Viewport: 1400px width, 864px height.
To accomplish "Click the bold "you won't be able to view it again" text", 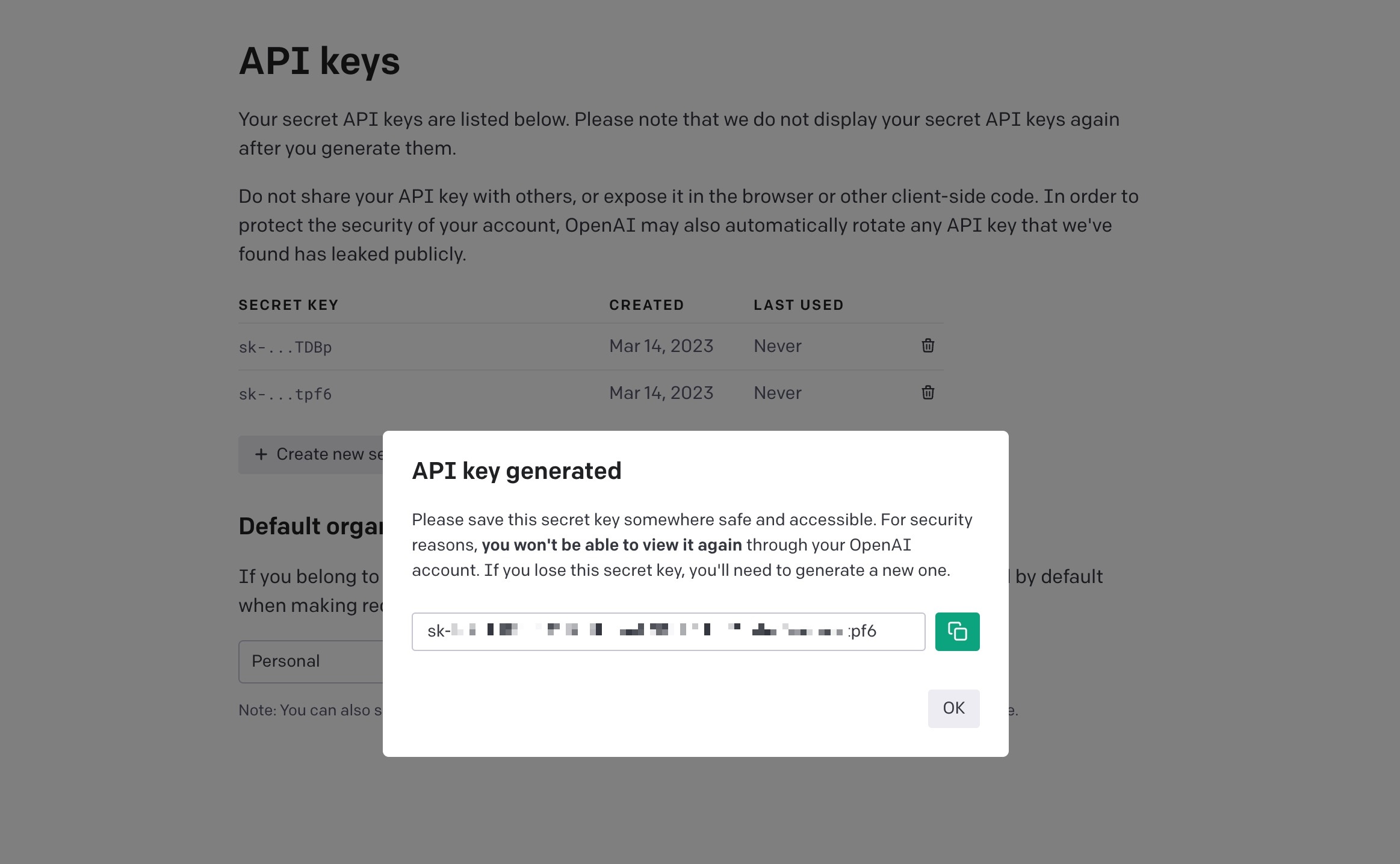I will tap(612, 545).
